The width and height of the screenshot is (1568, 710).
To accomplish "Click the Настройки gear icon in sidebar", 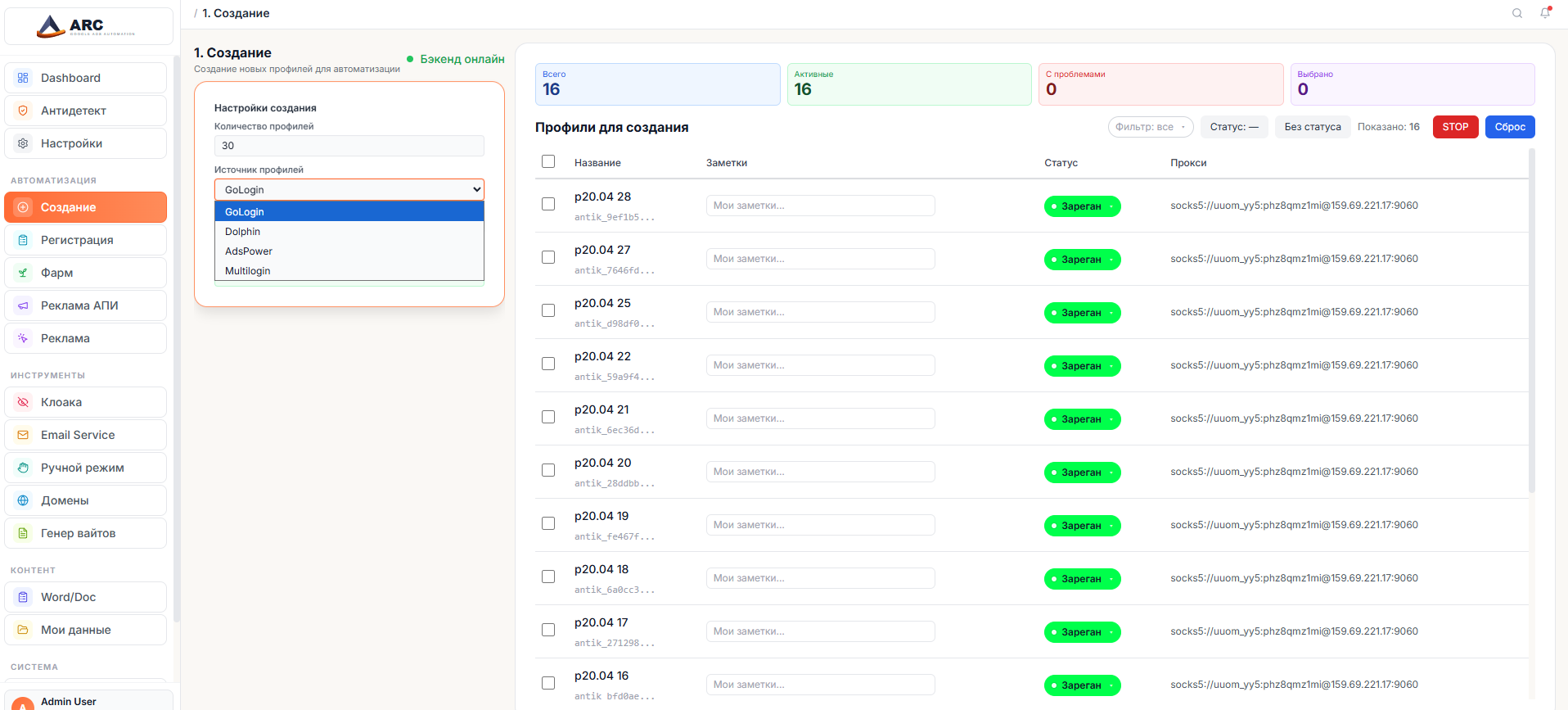I will (x=23, y=143).
